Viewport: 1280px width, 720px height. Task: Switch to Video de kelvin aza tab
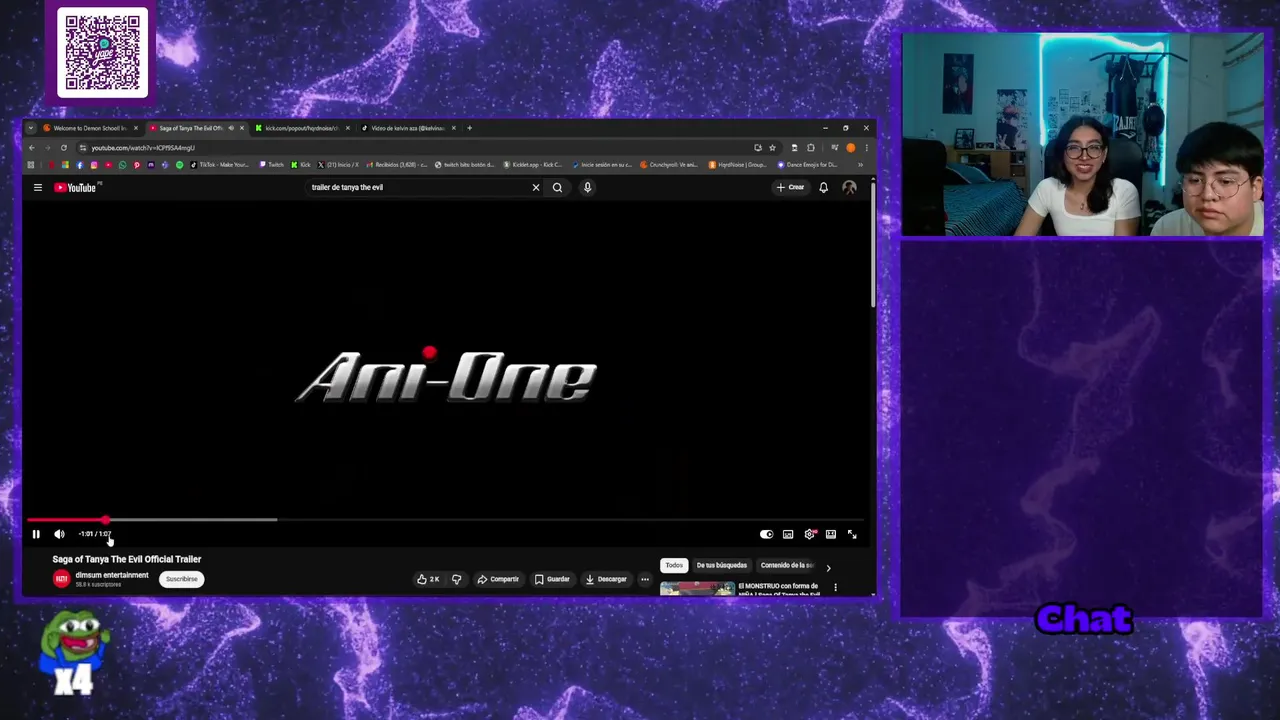tap(406, 128)
